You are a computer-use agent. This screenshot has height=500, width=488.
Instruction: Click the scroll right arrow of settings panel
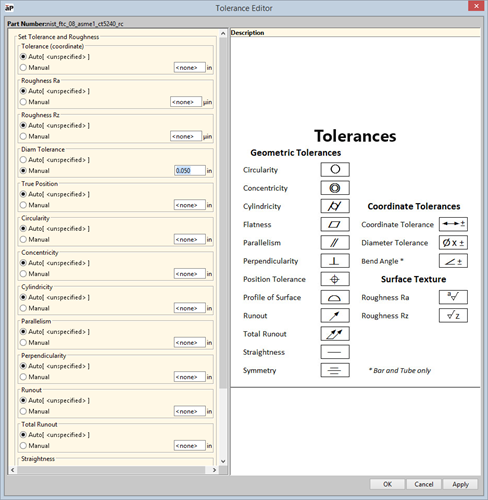click(214, 470)
